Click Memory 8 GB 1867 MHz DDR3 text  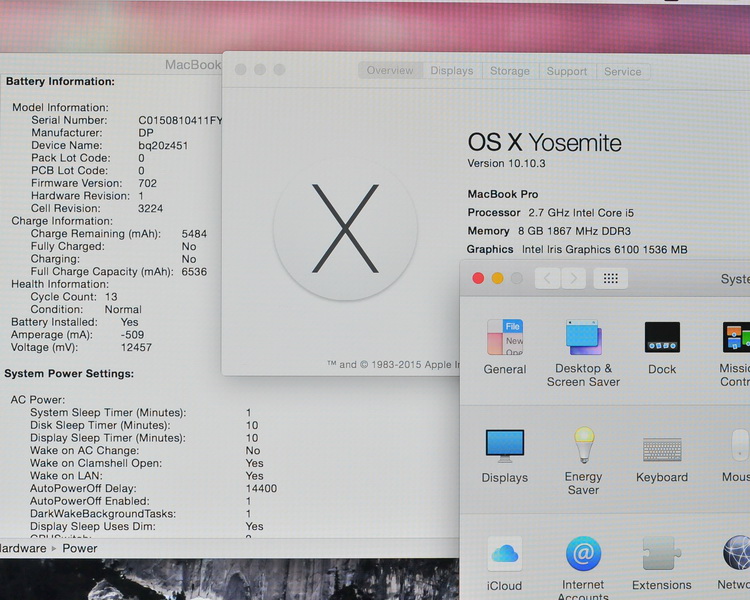(x=549, y=231)
